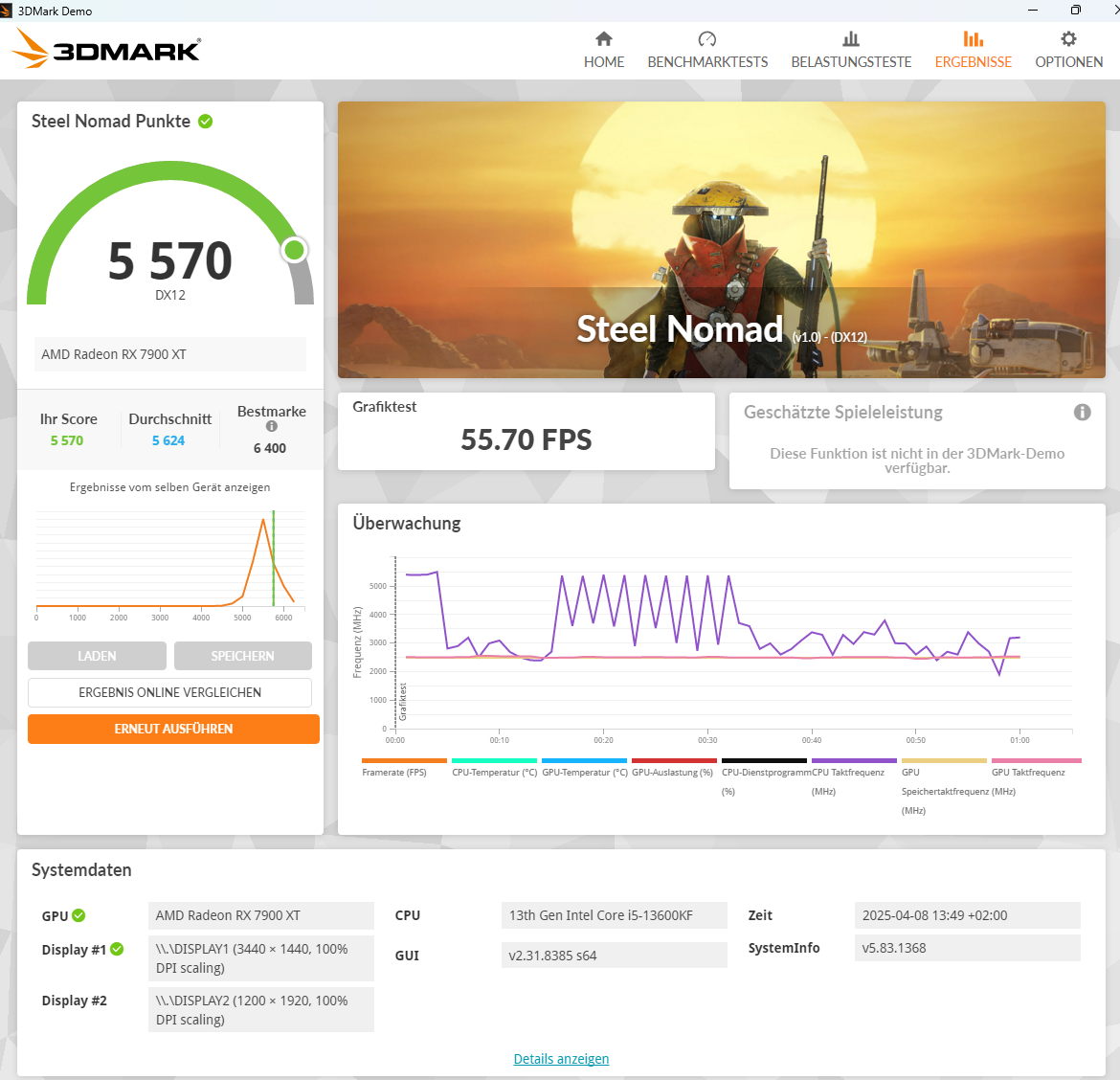The width and height of the screenshot is (1120, 1080).
Task: Click the GUI version v2.31.8385 s64
Action: point(615,955)
